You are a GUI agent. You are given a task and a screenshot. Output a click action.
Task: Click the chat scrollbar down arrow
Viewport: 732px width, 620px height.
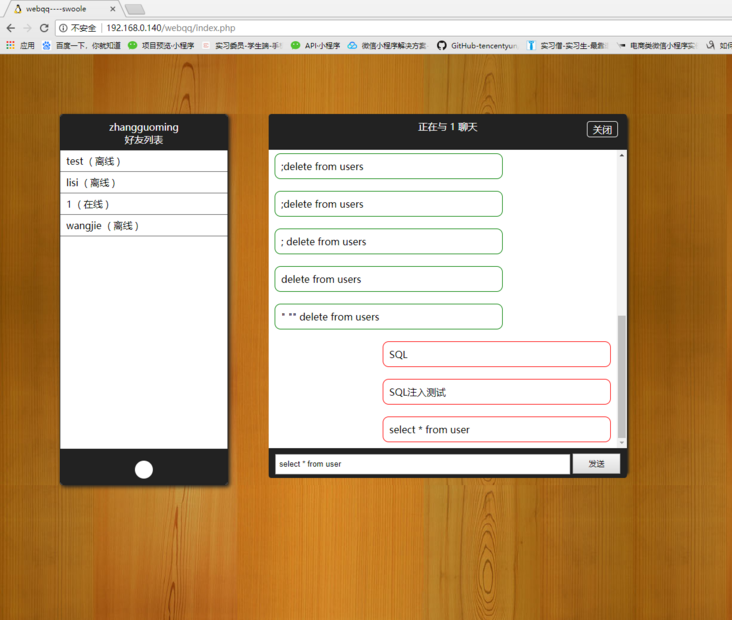tap(621, 443)
